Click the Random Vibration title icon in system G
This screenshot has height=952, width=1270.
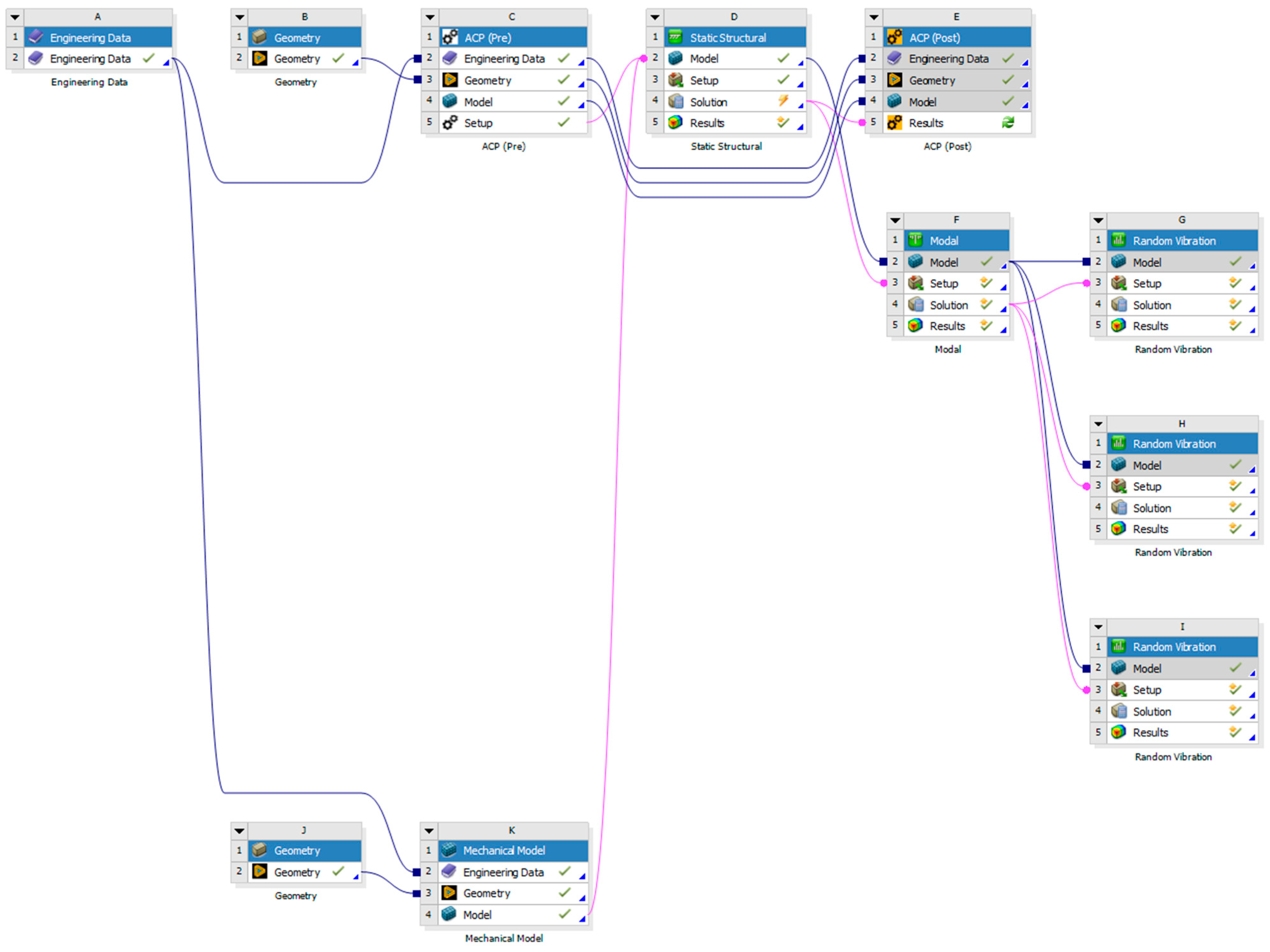[x=1118, y=240]
